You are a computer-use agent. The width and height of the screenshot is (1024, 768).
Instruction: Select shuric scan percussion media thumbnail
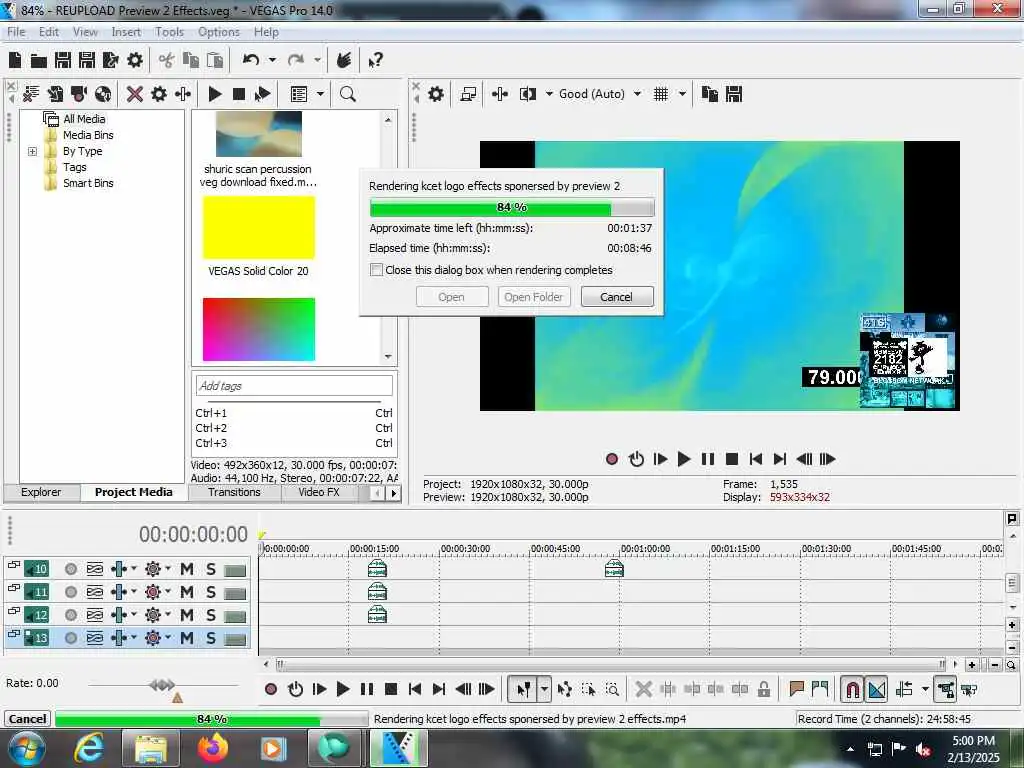point(259,134)
